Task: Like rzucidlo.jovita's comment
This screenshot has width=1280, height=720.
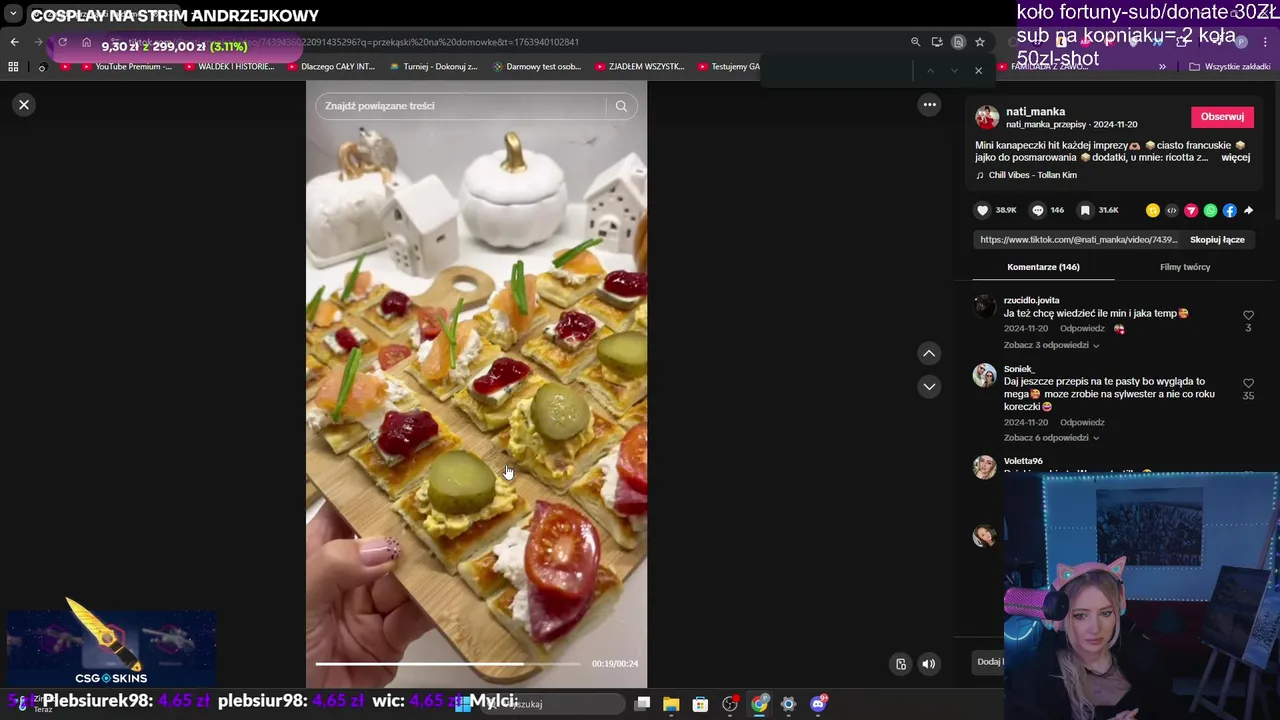Action: (1248, 316)
